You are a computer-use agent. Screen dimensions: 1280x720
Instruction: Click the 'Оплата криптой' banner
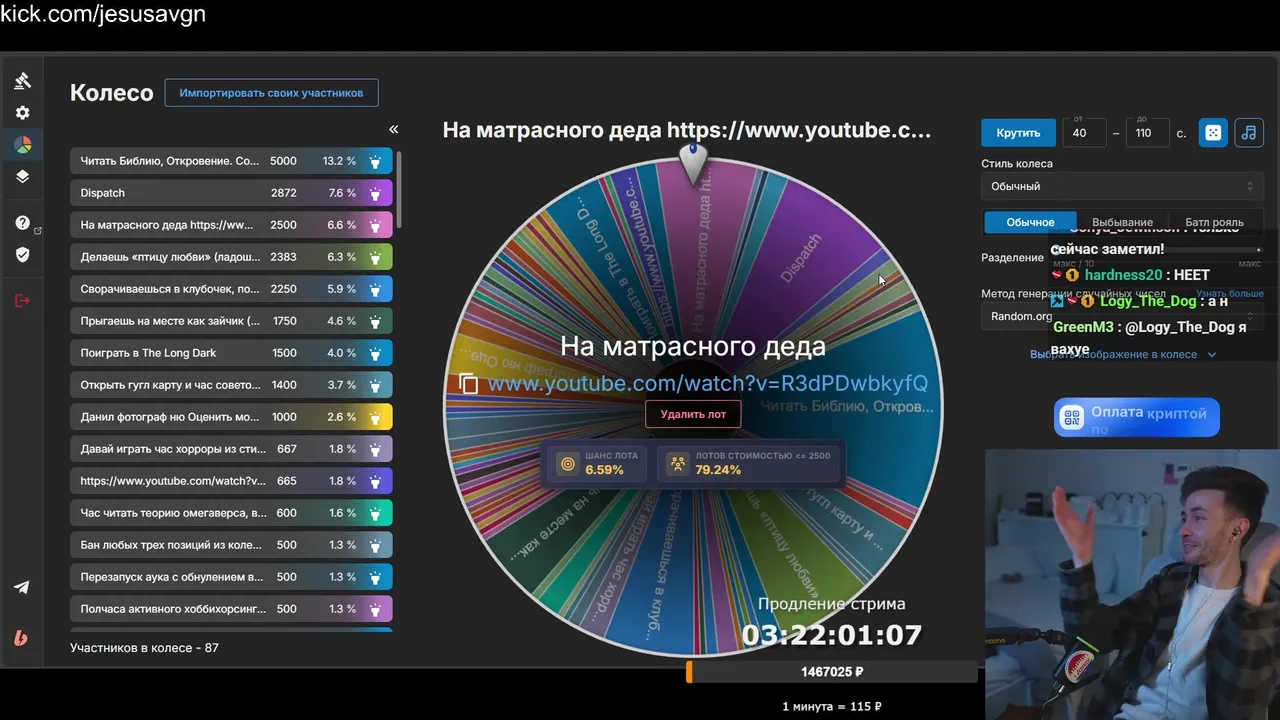[x=1137, y=417]
